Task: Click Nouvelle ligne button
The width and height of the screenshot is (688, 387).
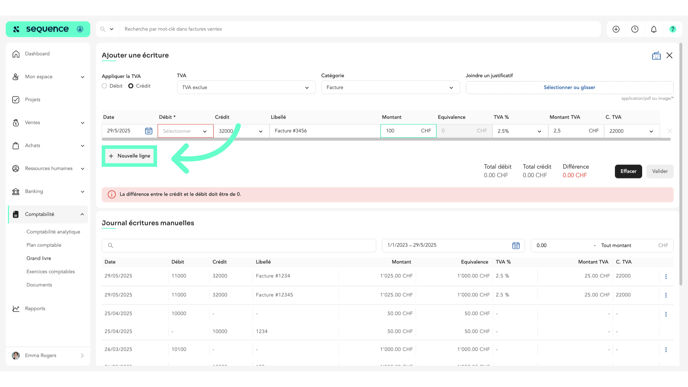Action: (129, 156)
